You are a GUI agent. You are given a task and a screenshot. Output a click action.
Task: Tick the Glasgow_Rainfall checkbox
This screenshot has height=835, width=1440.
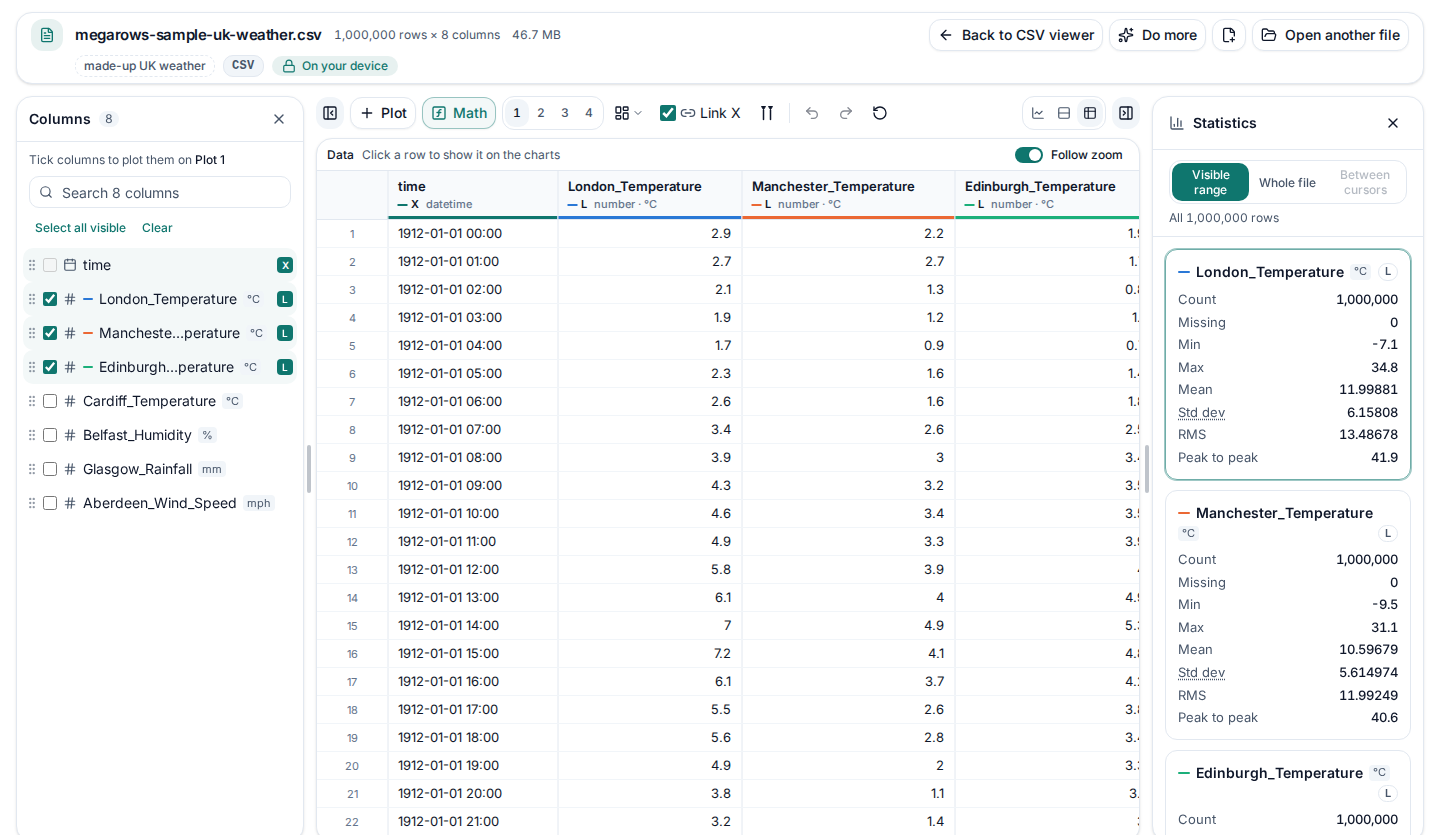coord(50,469)
